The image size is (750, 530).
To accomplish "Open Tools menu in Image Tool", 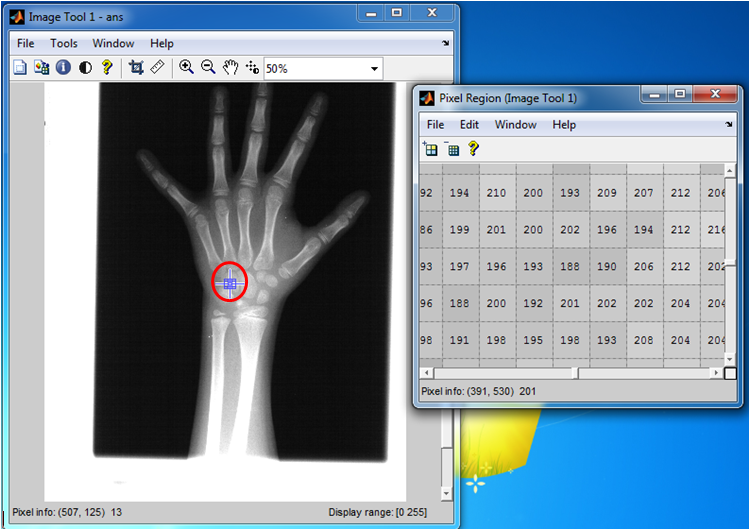I will point(64,44).
